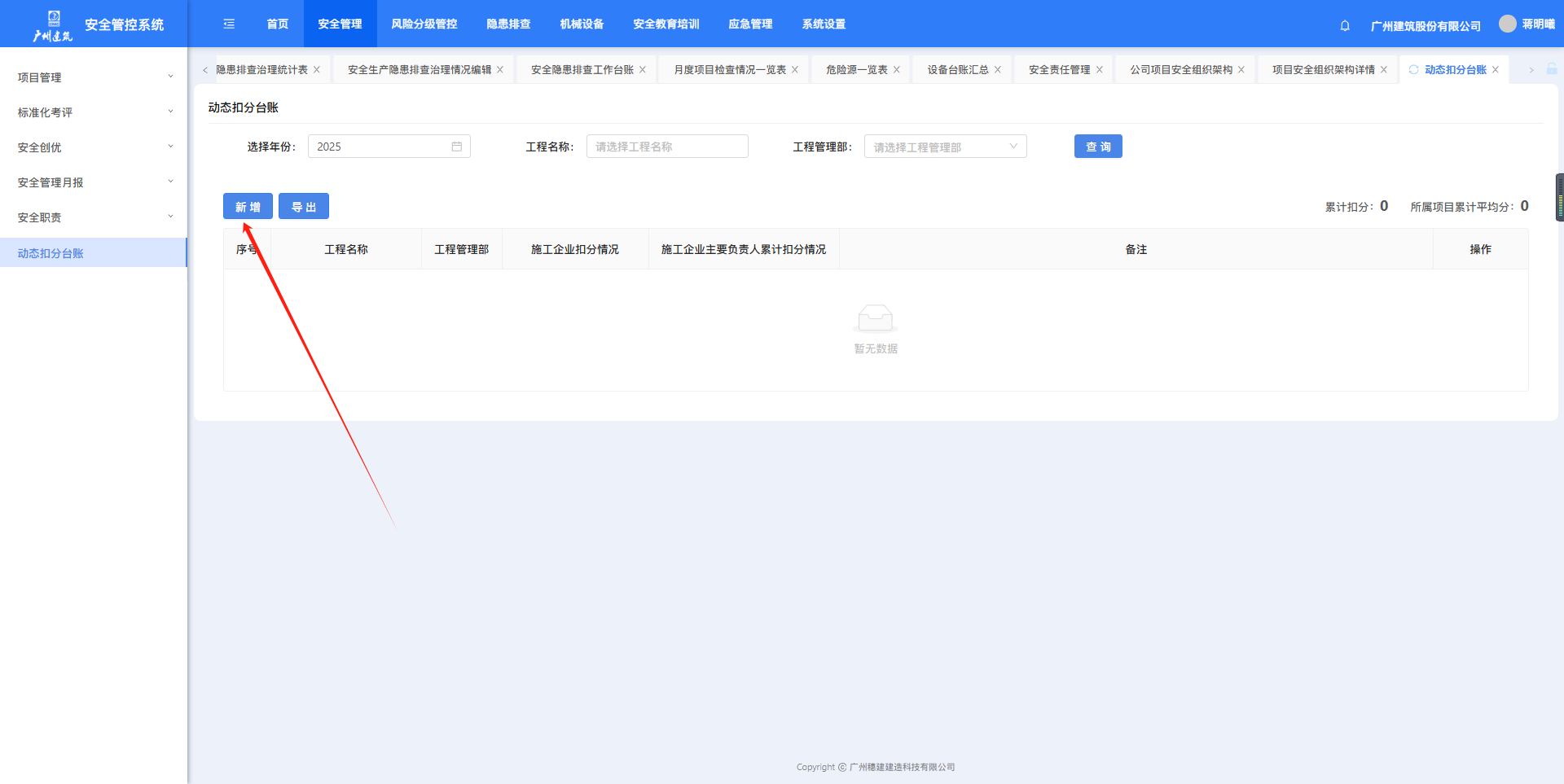
Task: Click the 新增 button
Action: (x=248, y=207)
